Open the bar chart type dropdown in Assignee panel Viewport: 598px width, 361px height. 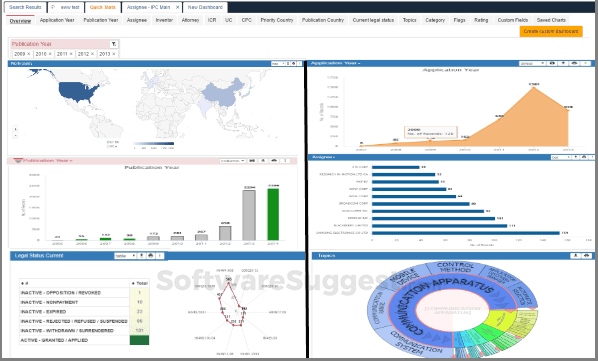(561, 157)
